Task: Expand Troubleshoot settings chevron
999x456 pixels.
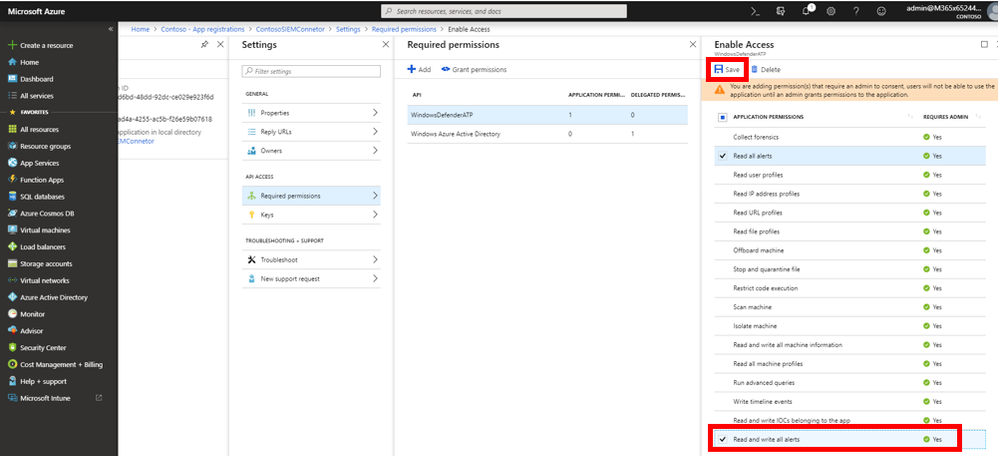Action: pos(375,260)
